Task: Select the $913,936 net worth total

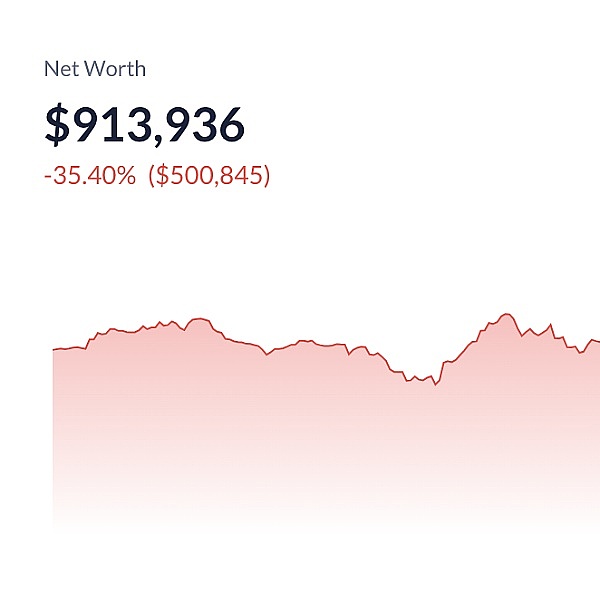Action: [x=144, y=125]
